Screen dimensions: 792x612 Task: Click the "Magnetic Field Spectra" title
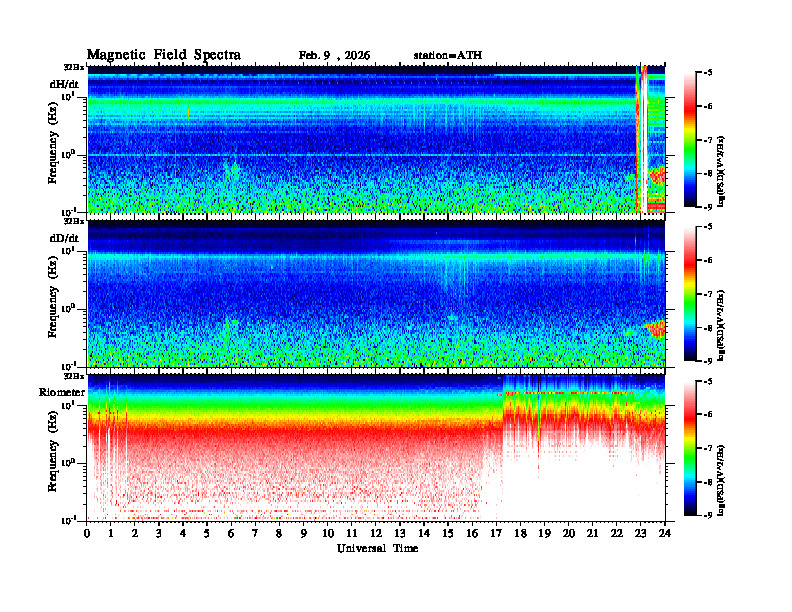pos(164,55)
